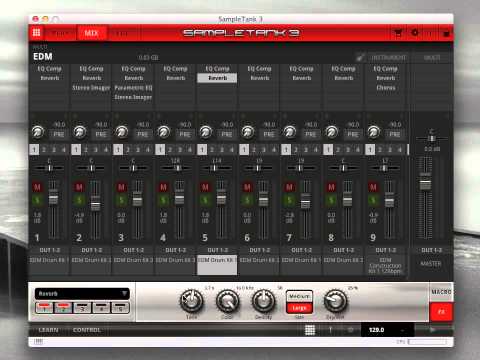Click the reverb Density knob
This screenshot has height=360, width=480.
(263, 300)
